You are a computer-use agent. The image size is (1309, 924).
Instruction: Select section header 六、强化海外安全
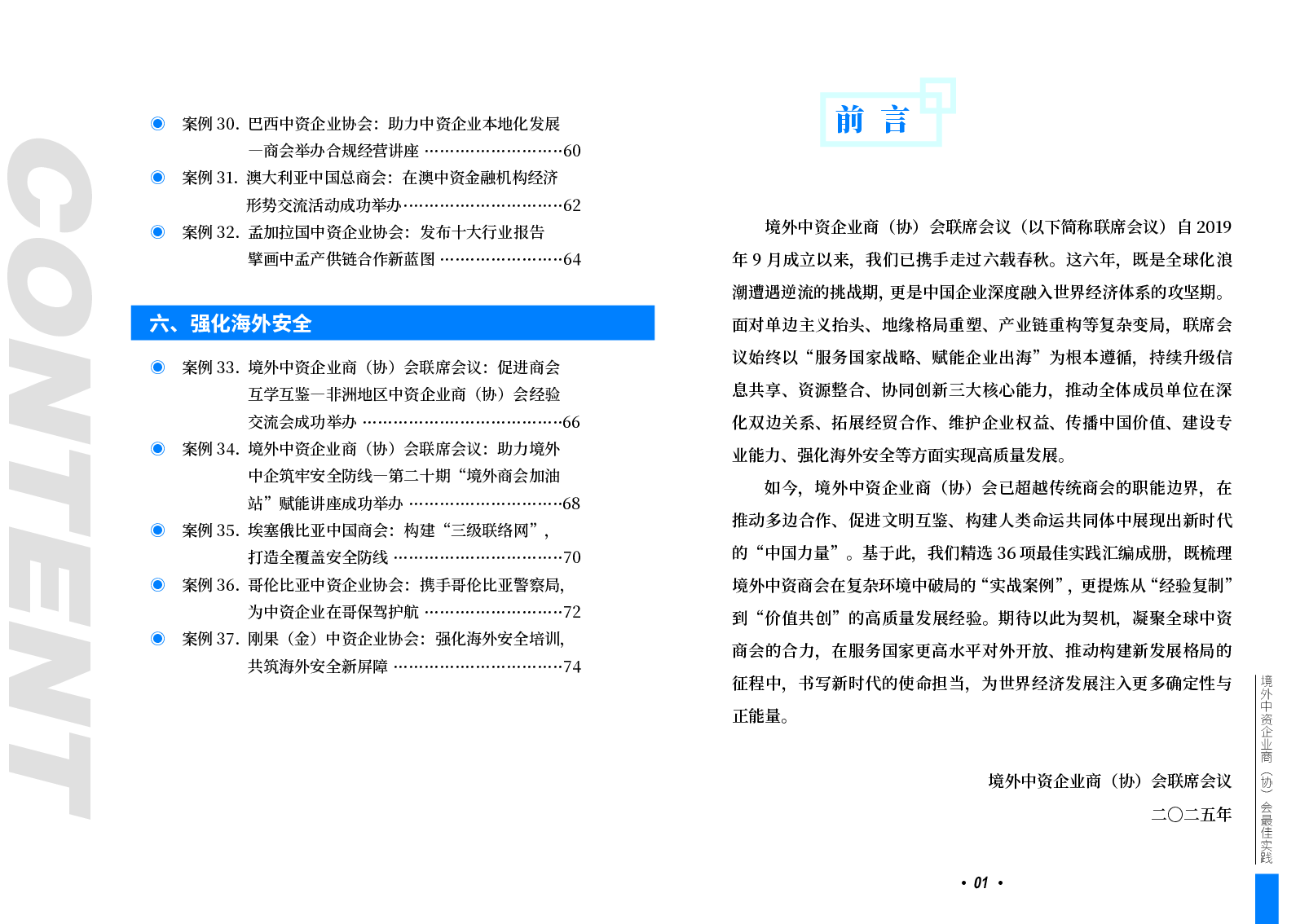pyautogui.click(x=393, y=323)
